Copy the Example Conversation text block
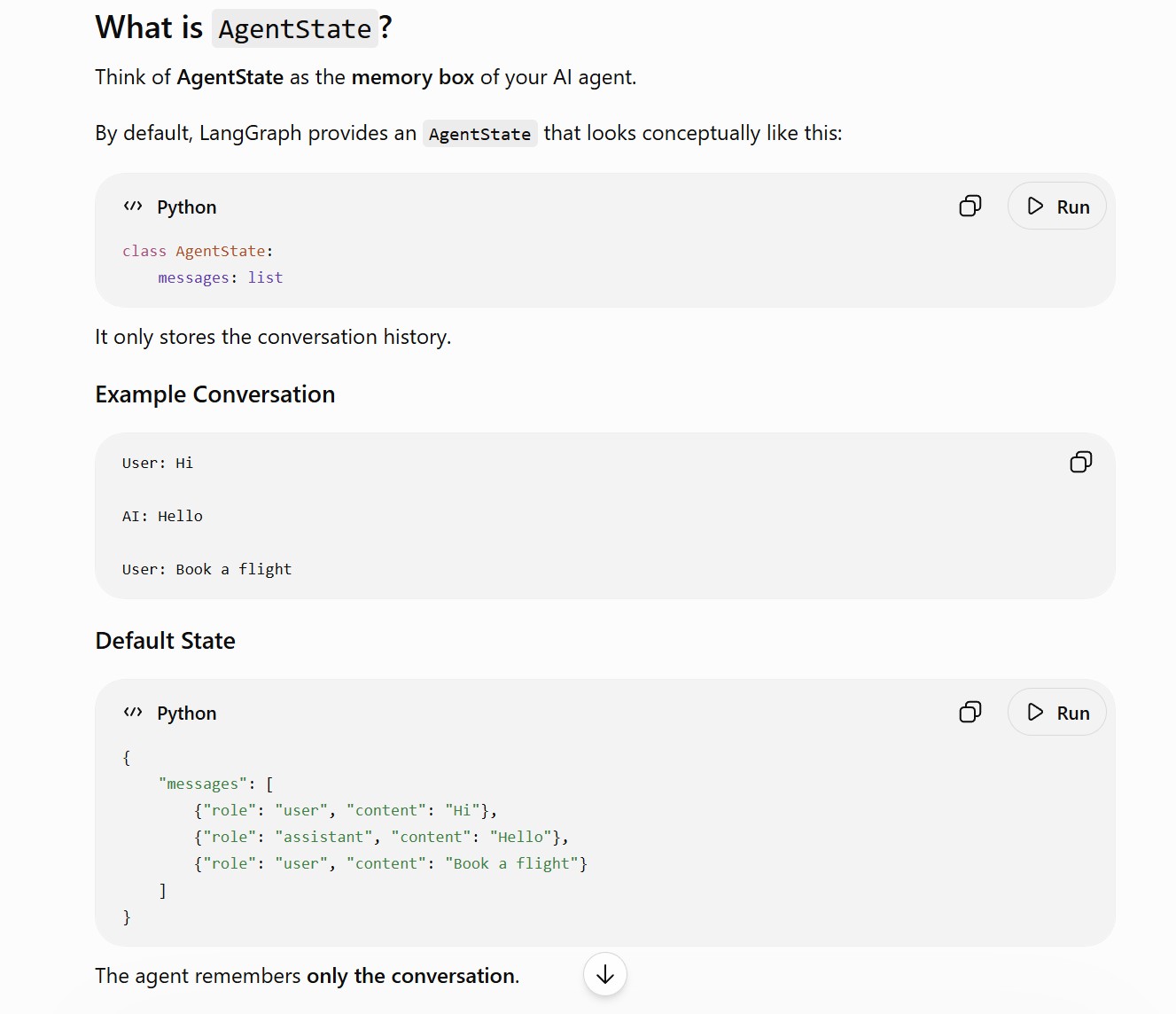Viewport: 1176px width, 1014px height. 1080,462
